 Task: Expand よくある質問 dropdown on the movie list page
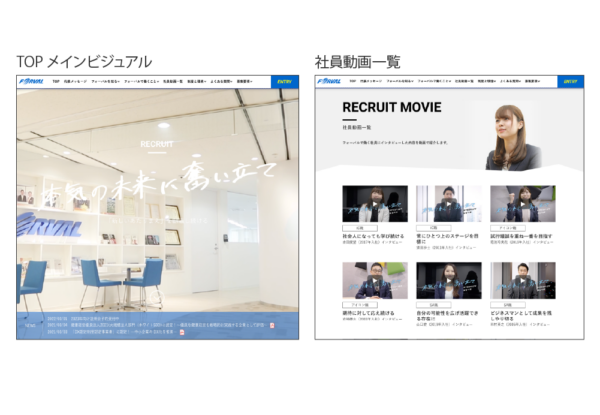click(x=510, y=81)
